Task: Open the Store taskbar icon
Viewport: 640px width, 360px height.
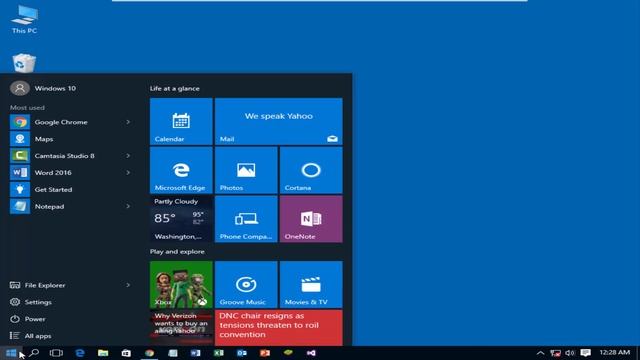Action: coord(126,353)
